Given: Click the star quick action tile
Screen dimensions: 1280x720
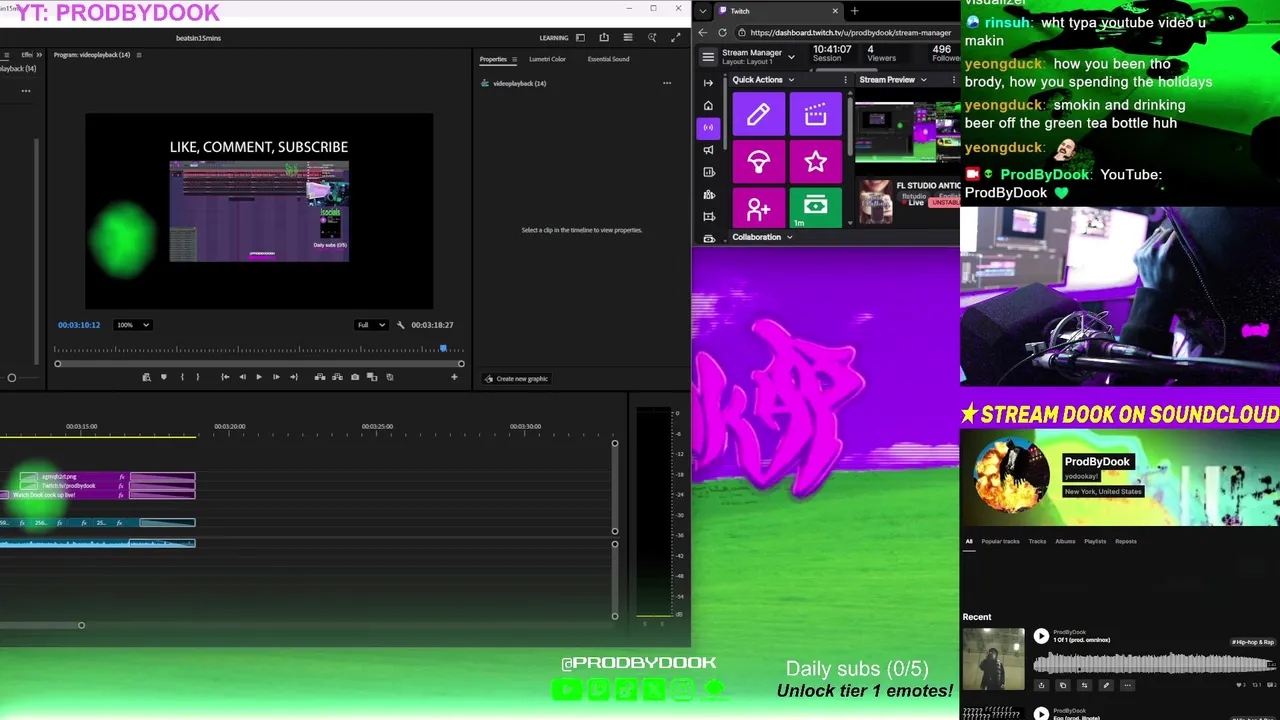Looking at the screenshot, I should 816,161.
